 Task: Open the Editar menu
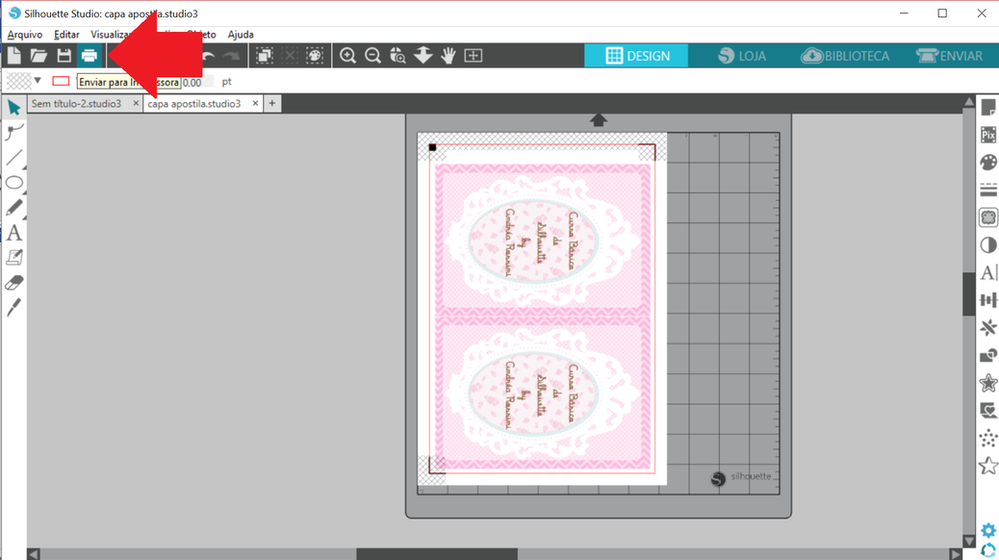click(66, 34)
